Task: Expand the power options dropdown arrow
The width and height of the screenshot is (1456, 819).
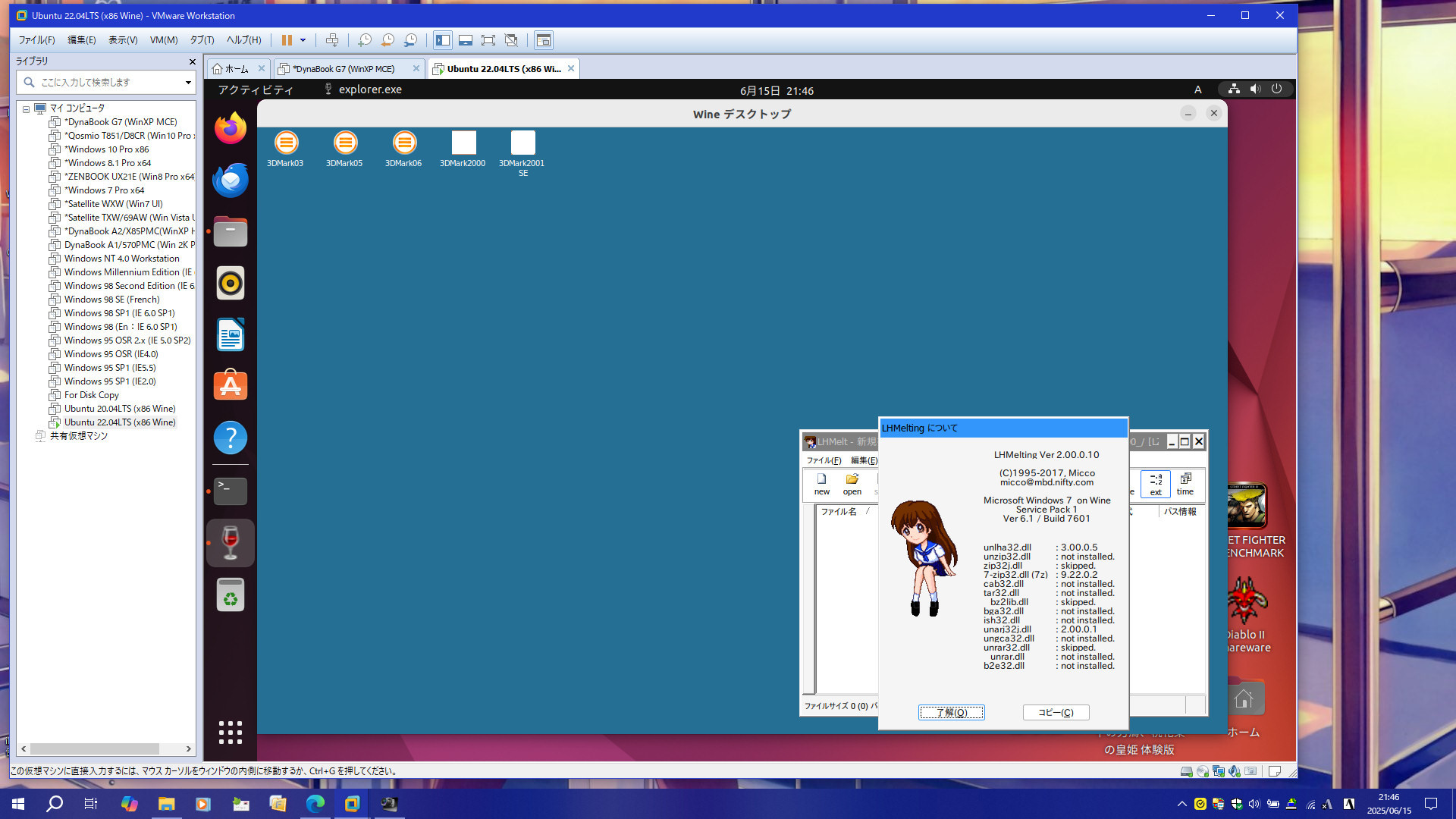Action: point(303,40)
